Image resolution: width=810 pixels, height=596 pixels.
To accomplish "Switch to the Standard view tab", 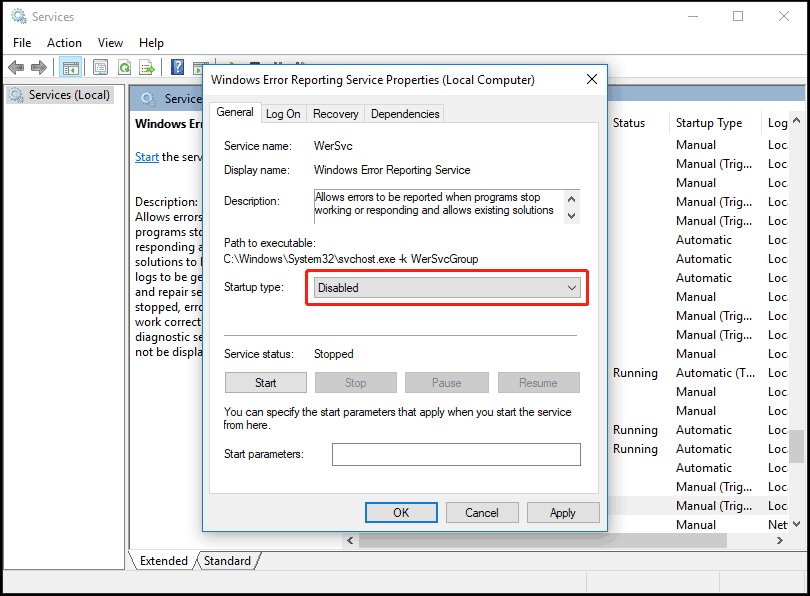I will [227, 561].
